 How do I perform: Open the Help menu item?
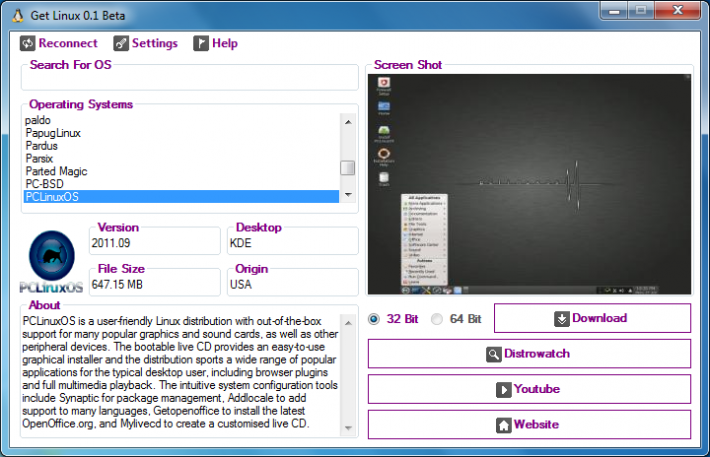tap(216, 43)
